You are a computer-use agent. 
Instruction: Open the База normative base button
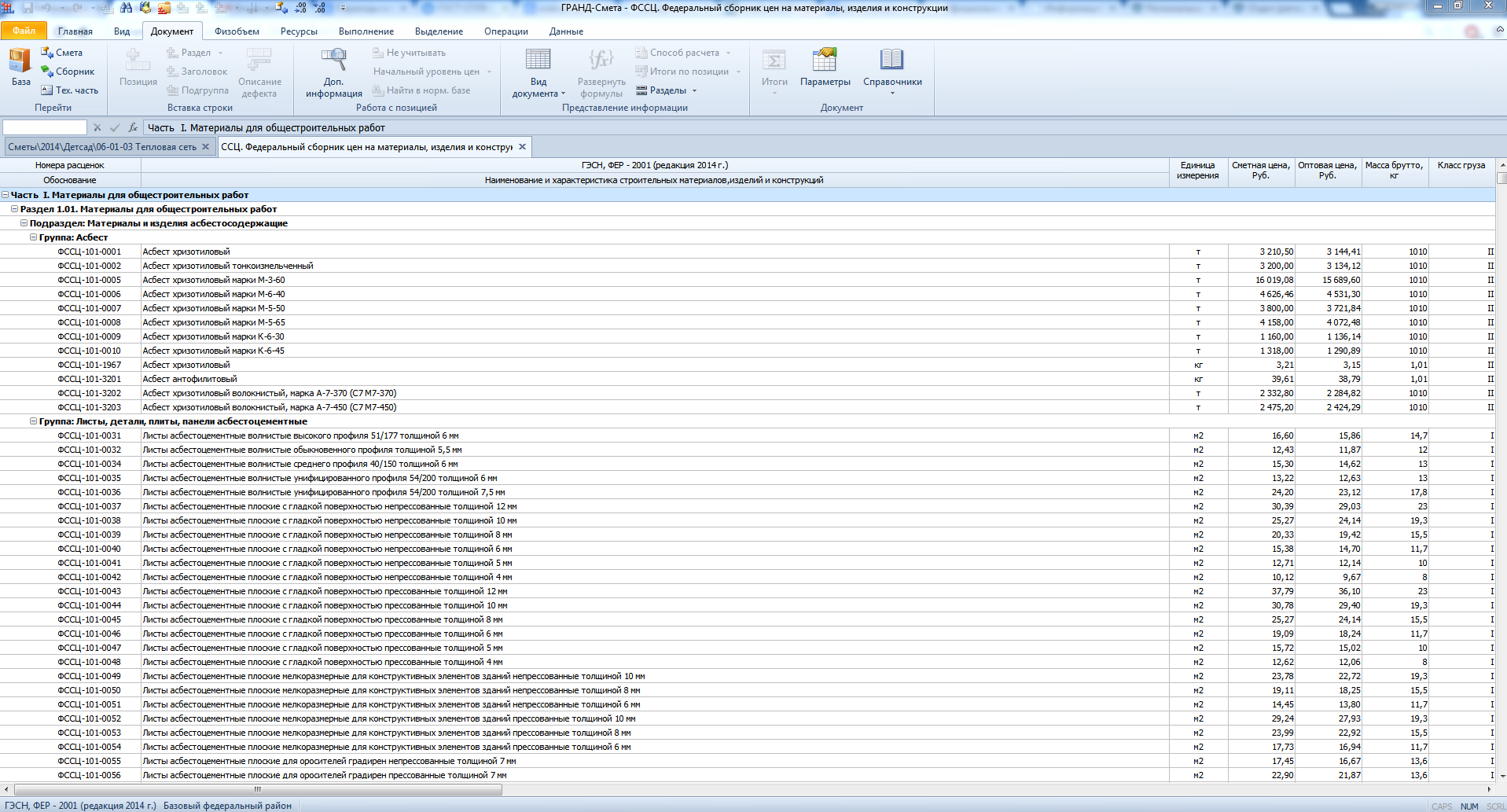20,67
